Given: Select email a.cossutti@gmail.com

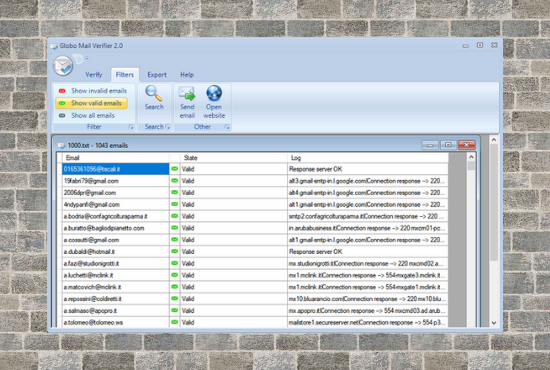Looking at the screenshot, I should tap(116, 240).
